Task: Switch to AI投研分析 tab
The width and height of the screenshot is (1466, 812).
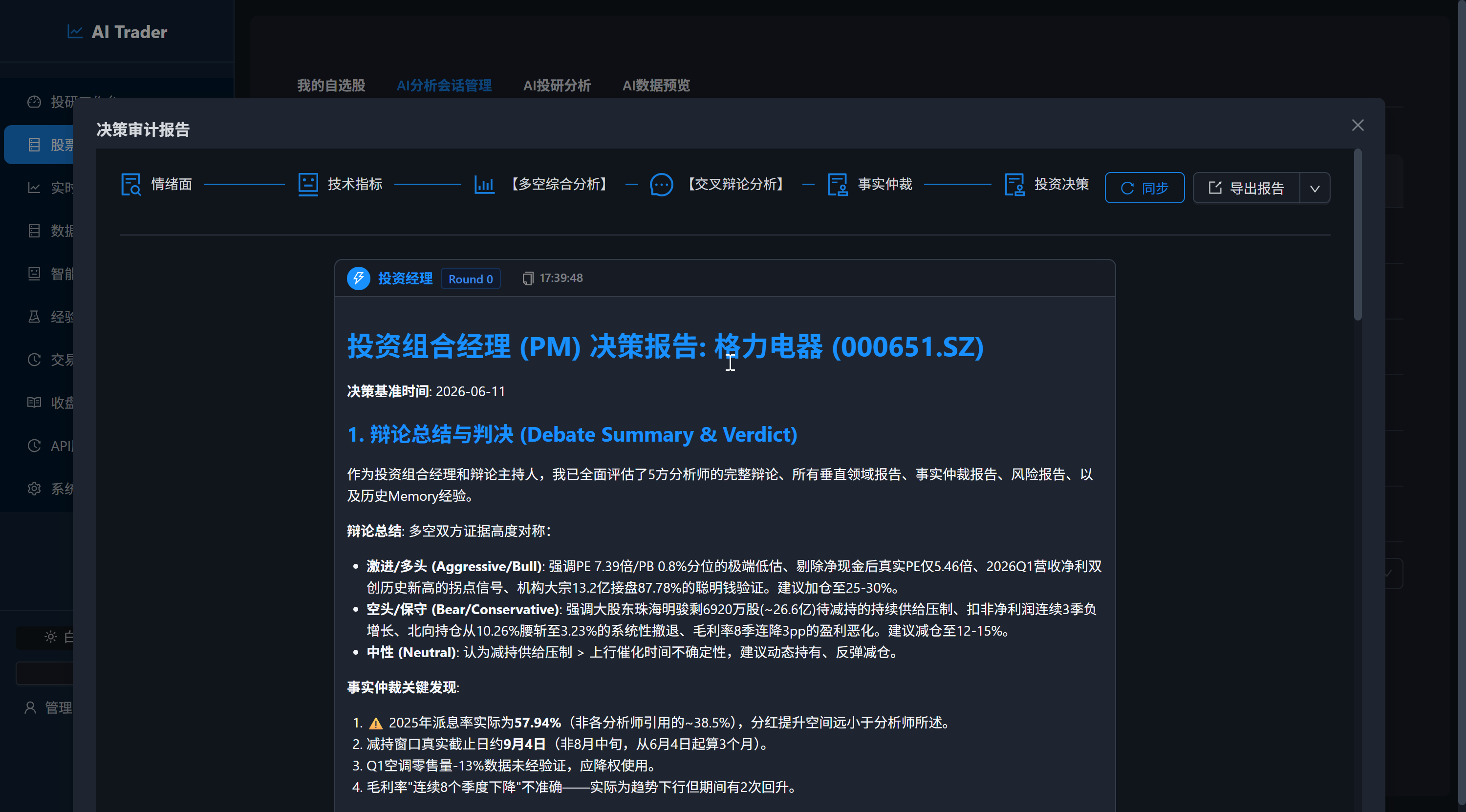Action: pyautogui.click(x=557, y=85)
